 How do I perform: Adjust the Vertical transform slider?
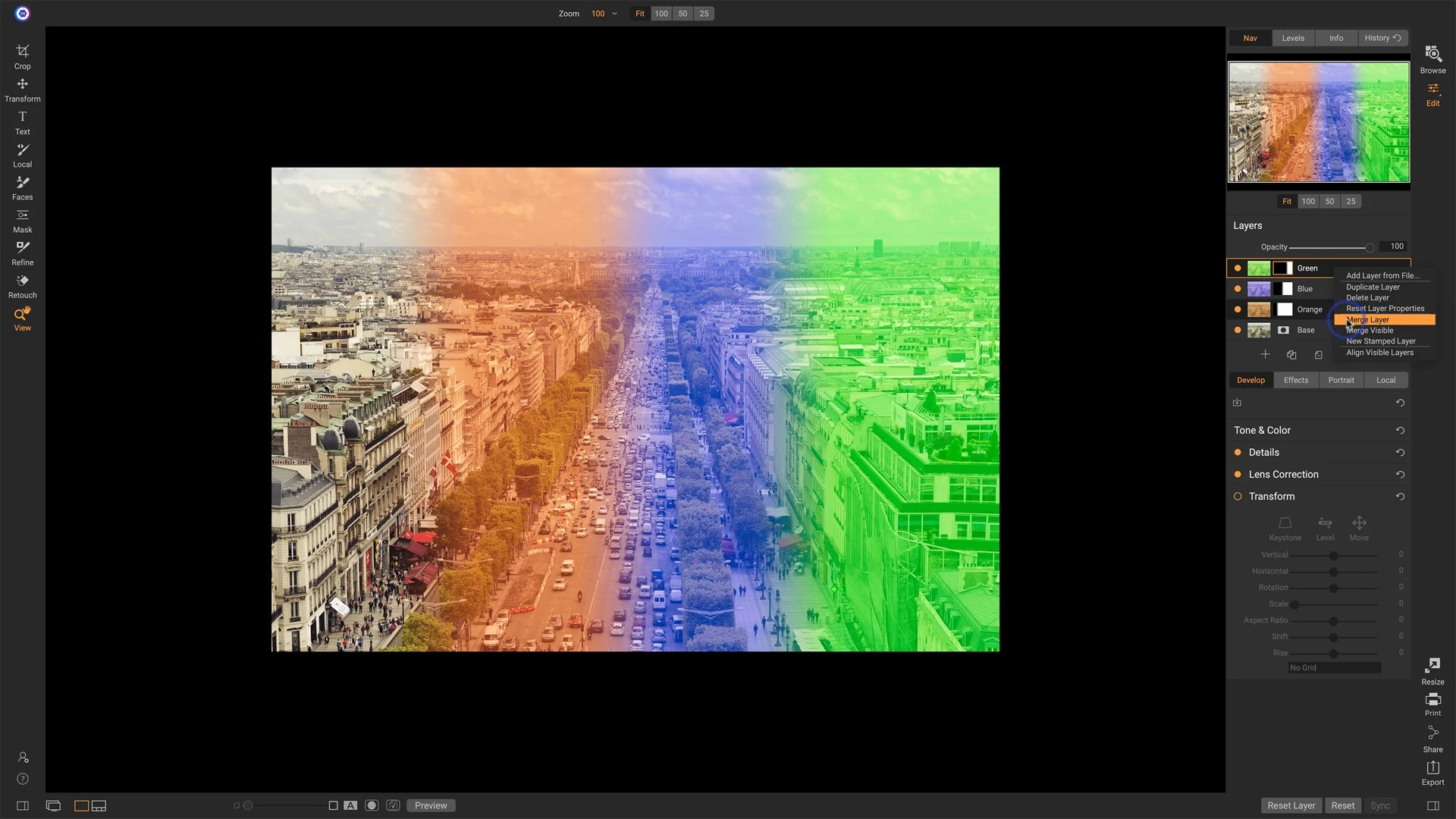coord(1334,555)
